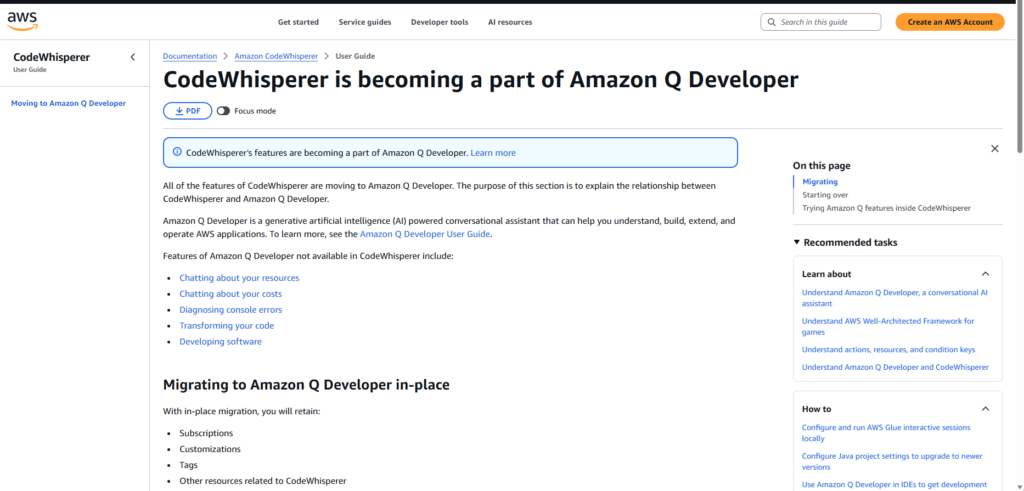Collapse the Recommended tasks section
Viewport: 1024px width, 491px height.
tap(797, 242)
